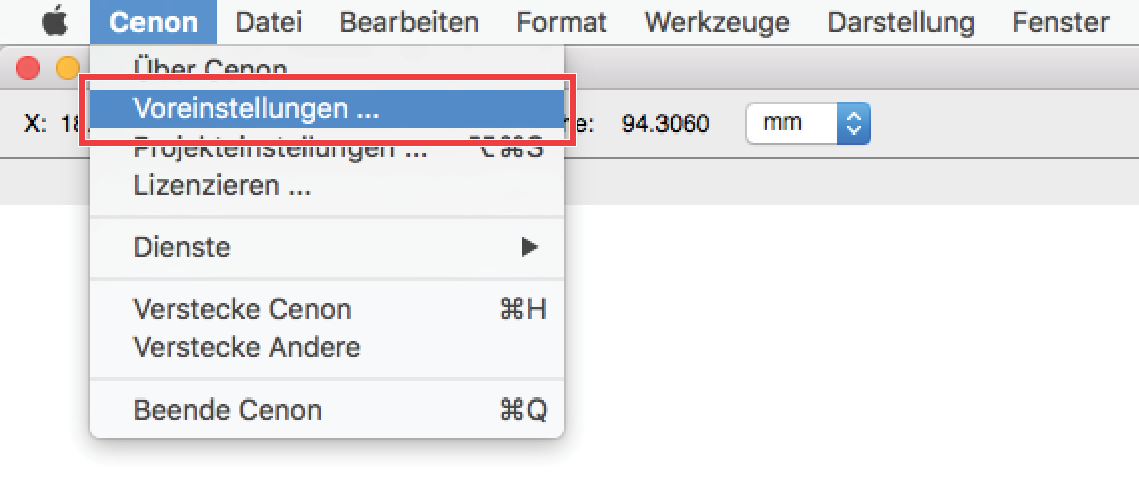Screen dimensions: 1139x494
Task: Open the Datei menu
Action: pos(268,23)
